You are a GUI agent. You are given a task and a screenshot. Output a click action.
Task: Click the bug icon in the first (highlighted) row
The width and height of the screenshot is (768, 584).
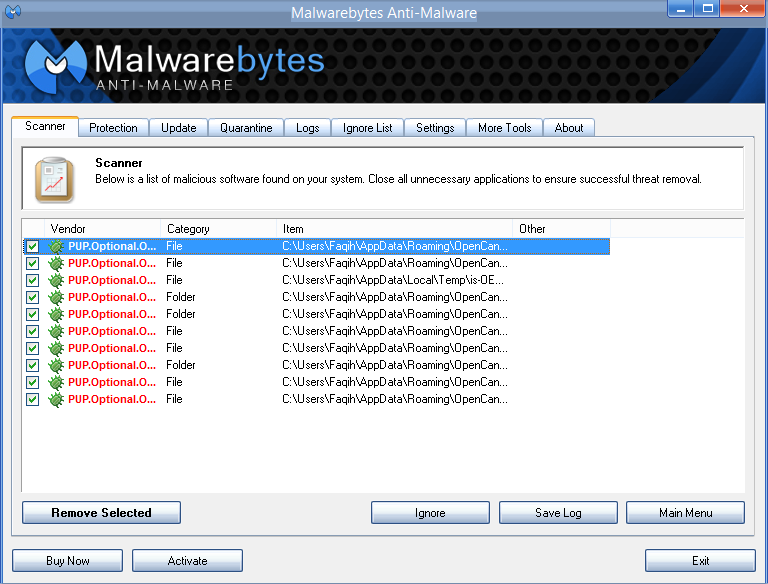(56, 246)
